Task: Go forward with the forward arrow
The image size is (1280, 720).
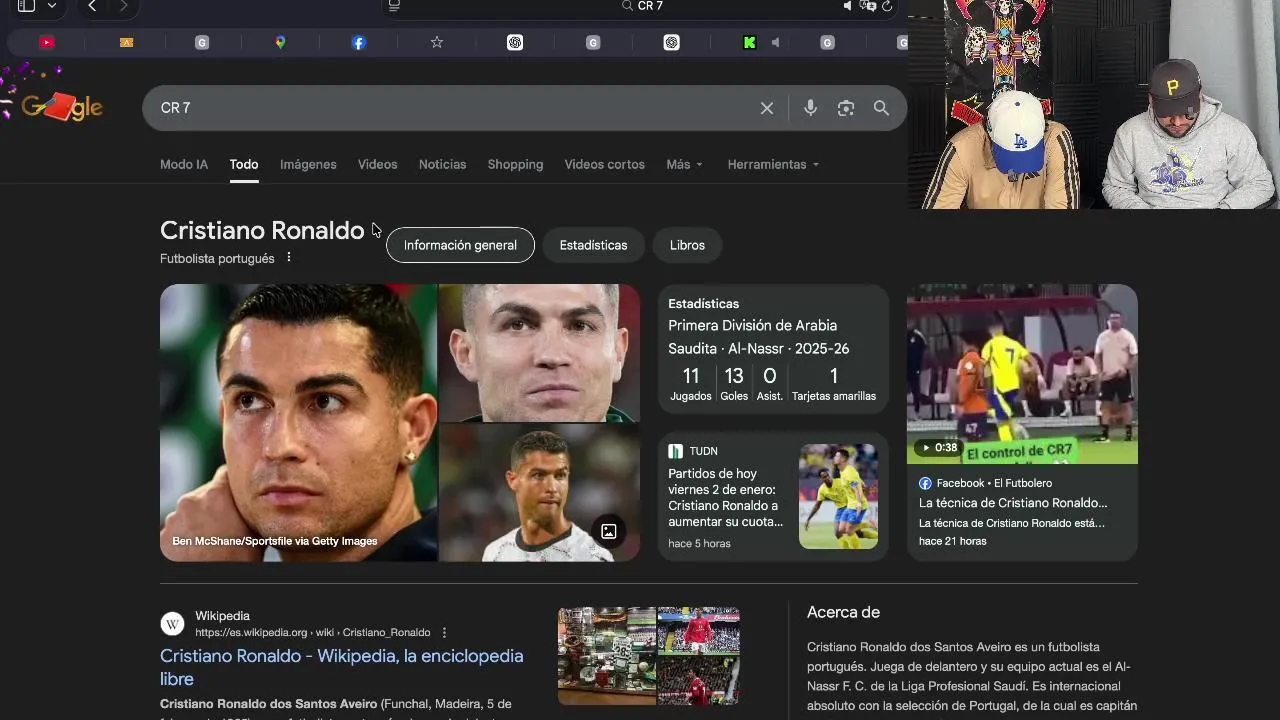Action: [x=124, y=6]
